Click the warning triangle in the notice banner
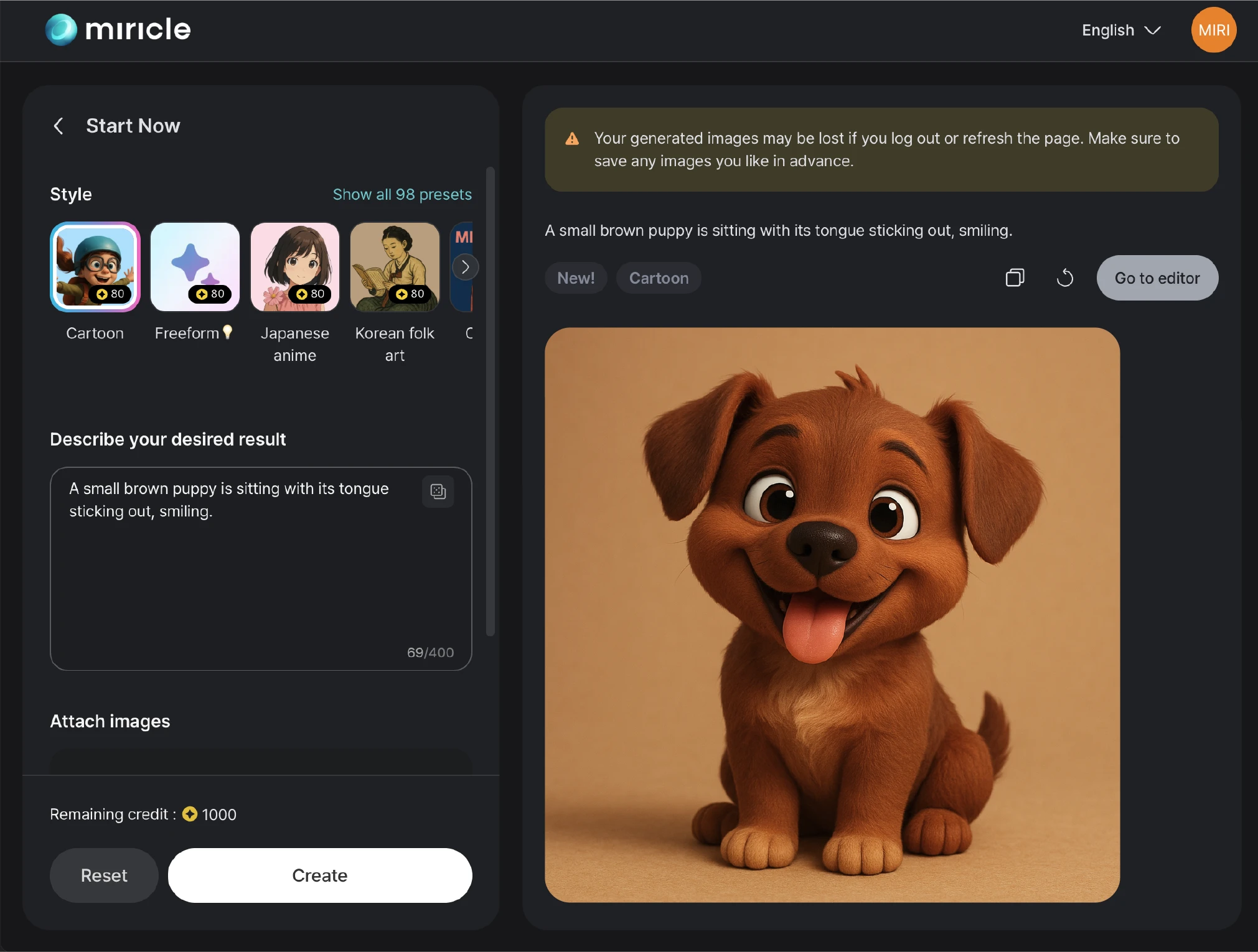1258x952 pixels. (572, 139)
